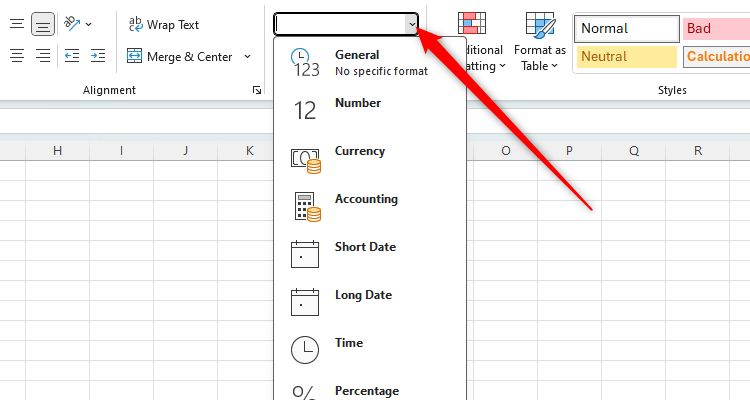Apply the Normal cell style
The image size is (750, 400).
click(627, 29)
